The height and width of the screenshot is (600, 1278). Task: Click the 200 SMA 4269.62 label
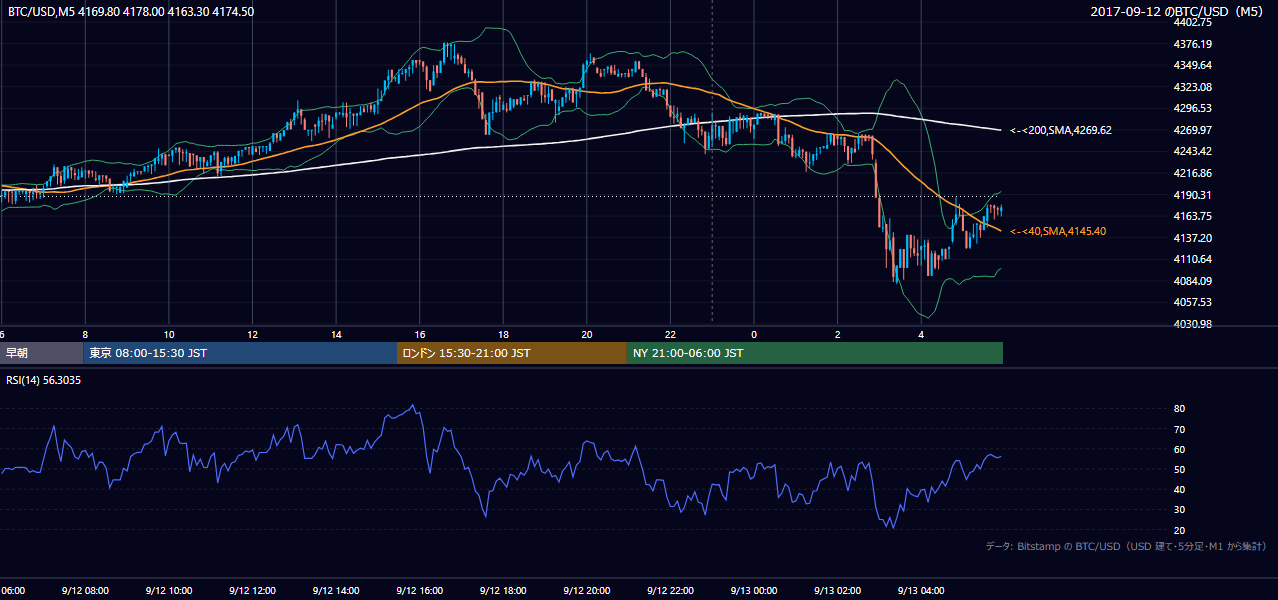(1060, 130)
